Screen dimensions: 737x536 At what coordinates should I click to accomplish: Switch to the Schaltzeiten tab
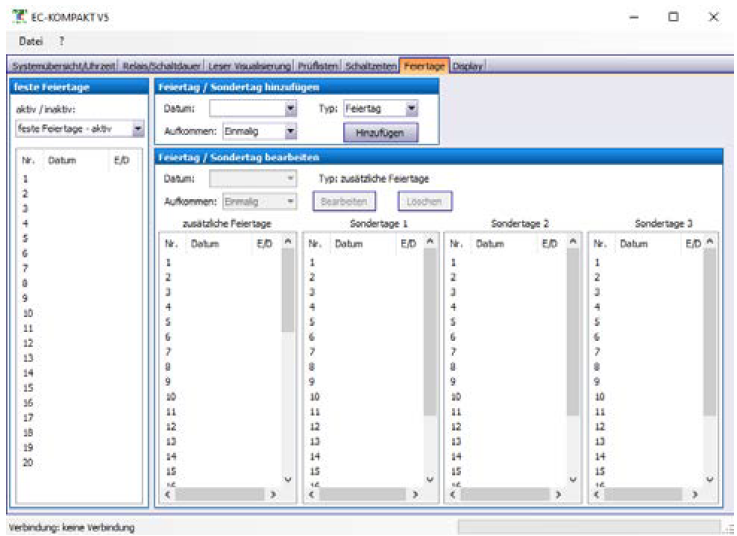click(x=371, y=66)
